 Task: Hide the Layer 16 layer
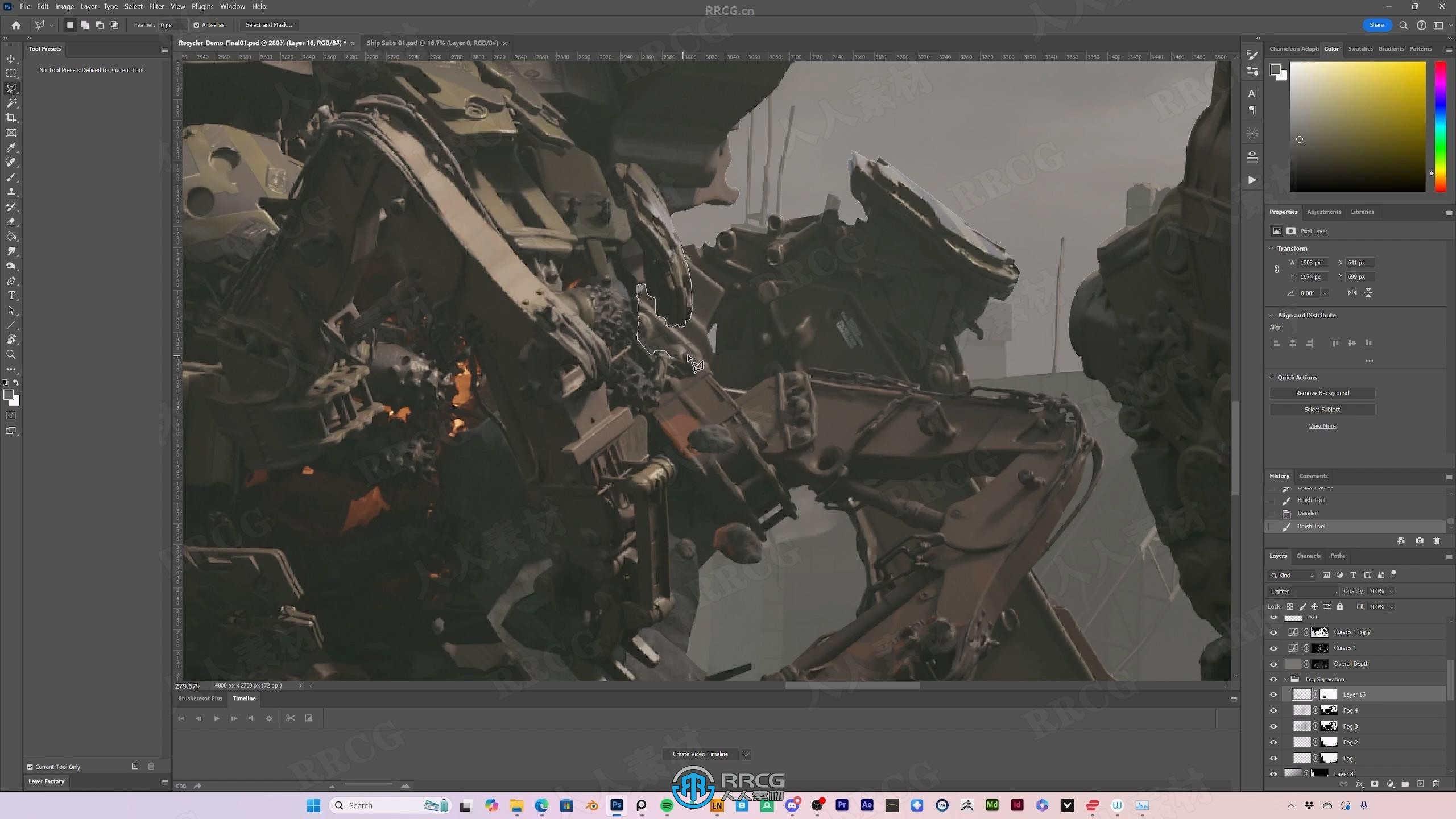(x=1273, y=694)
